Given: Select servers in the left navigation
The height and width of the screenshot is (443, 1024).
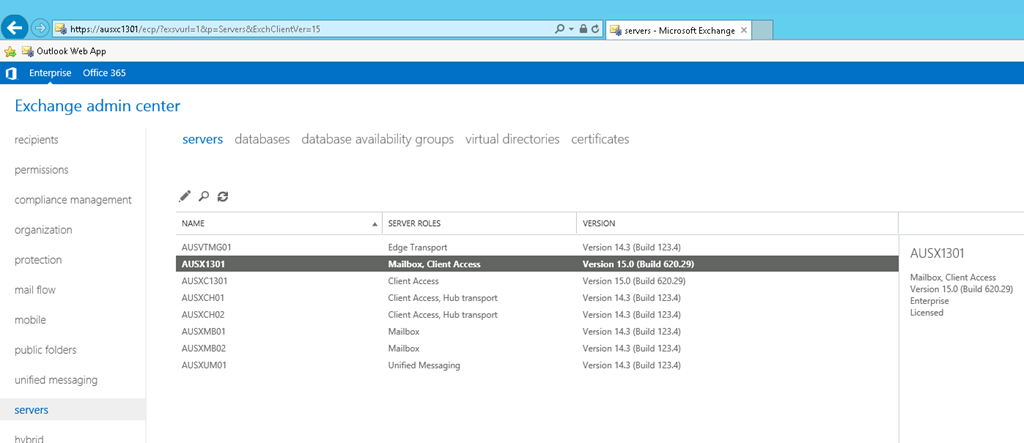Looking at the screenshot, I should point(72,410).
